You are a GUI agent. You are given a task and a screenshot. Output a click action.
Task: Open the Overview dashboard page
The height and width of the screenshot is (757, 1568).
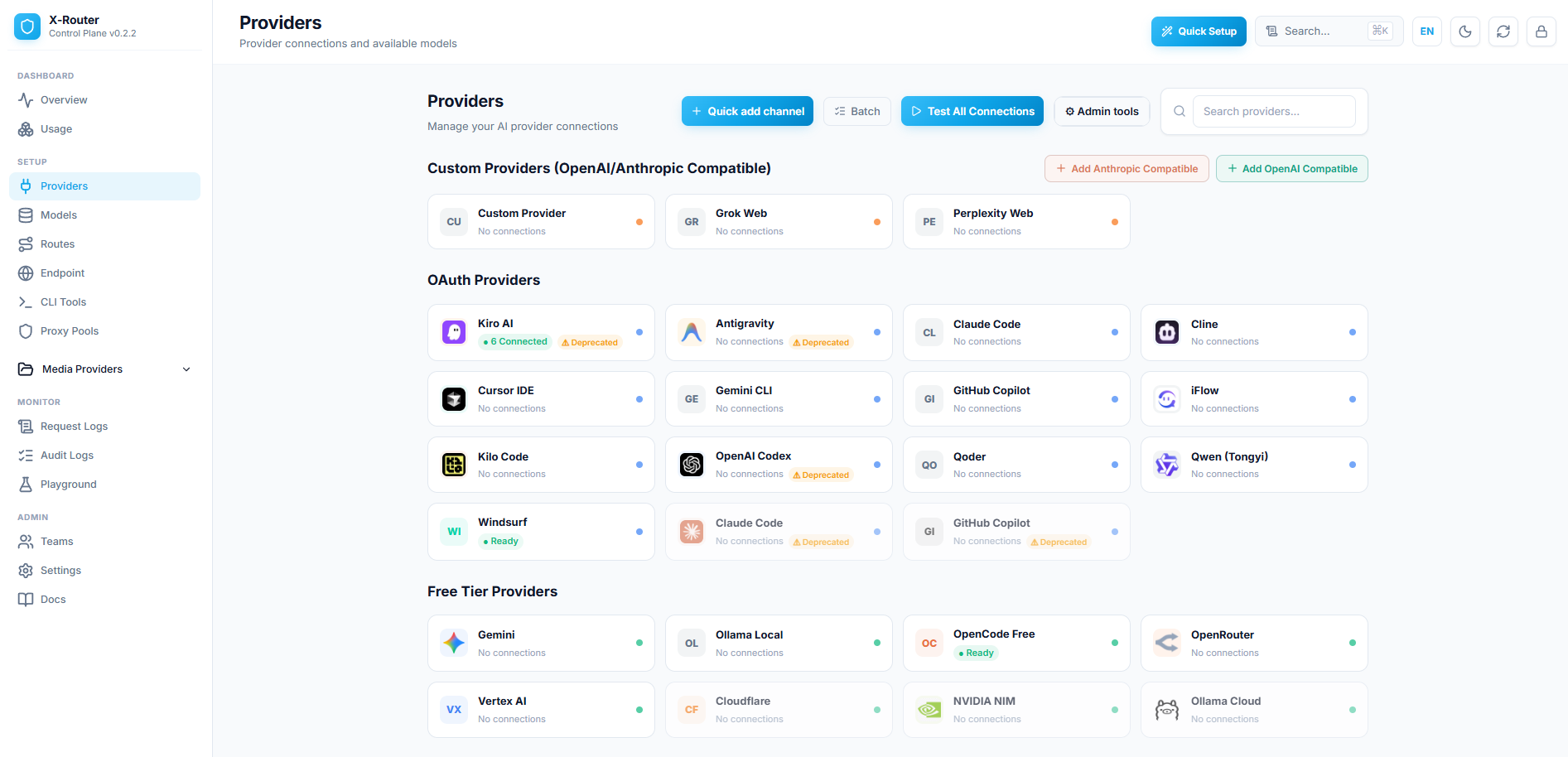coord(105,100)
